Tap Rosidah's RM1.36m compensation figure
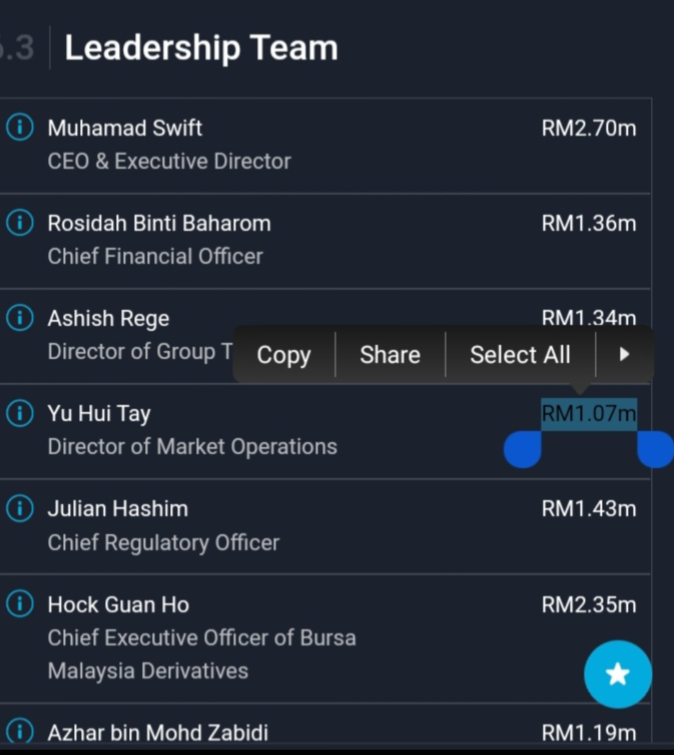Image resolution: width=674 pixels, height=755 pixels. (x=588, y=223)
